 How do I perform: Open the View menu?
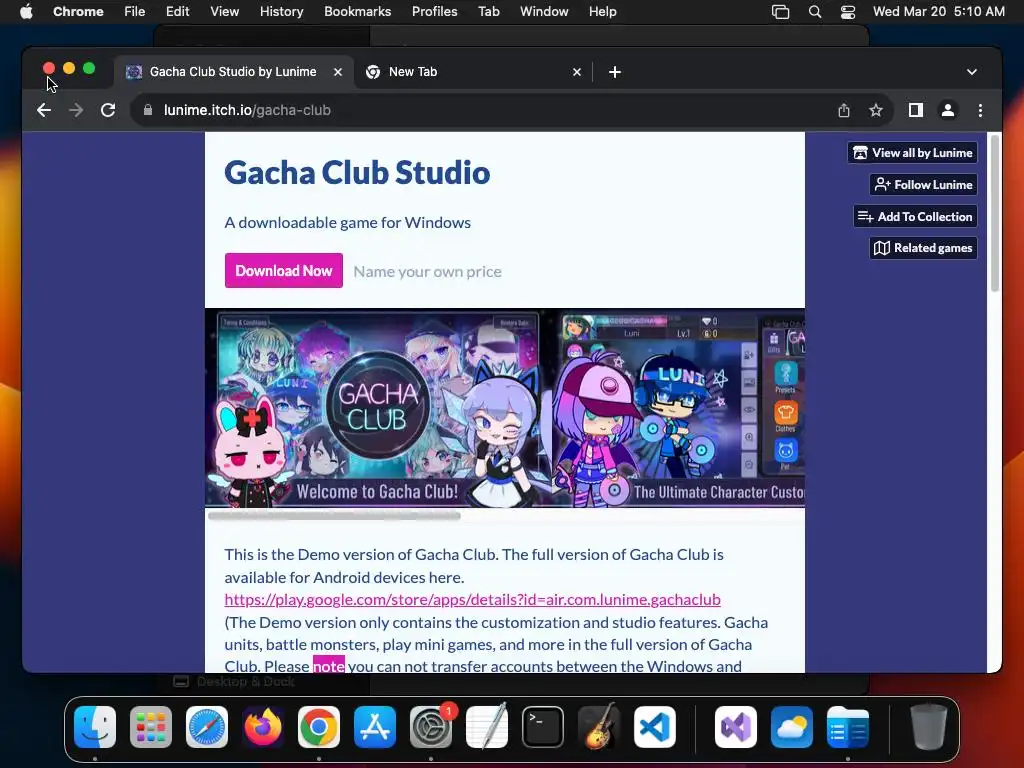[224, 11]
